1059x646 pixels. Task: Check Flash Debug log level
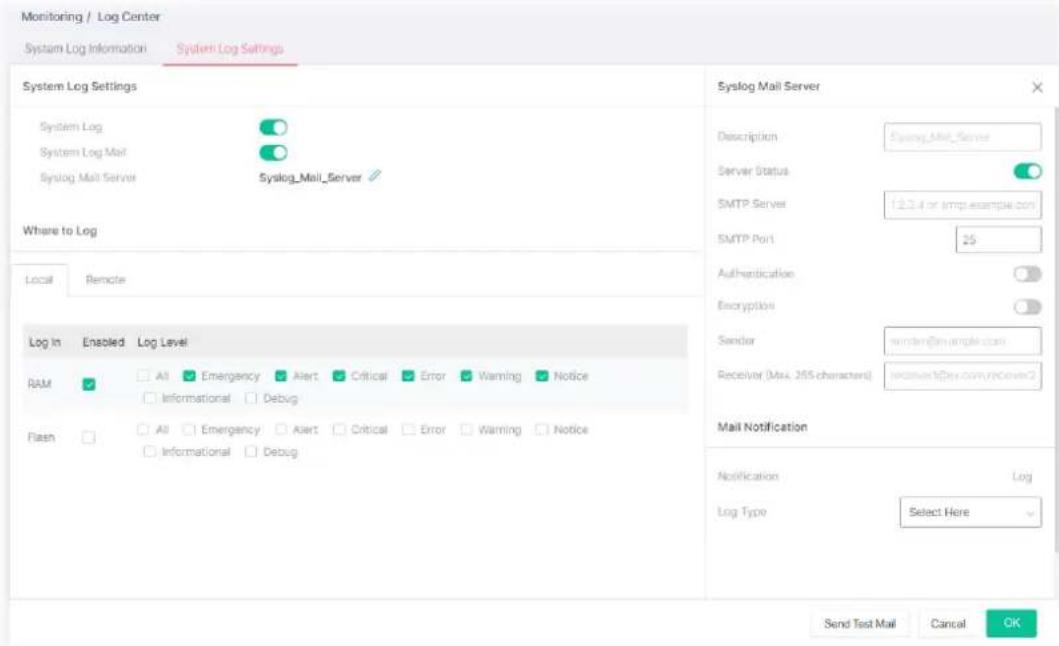click(251, 451)
